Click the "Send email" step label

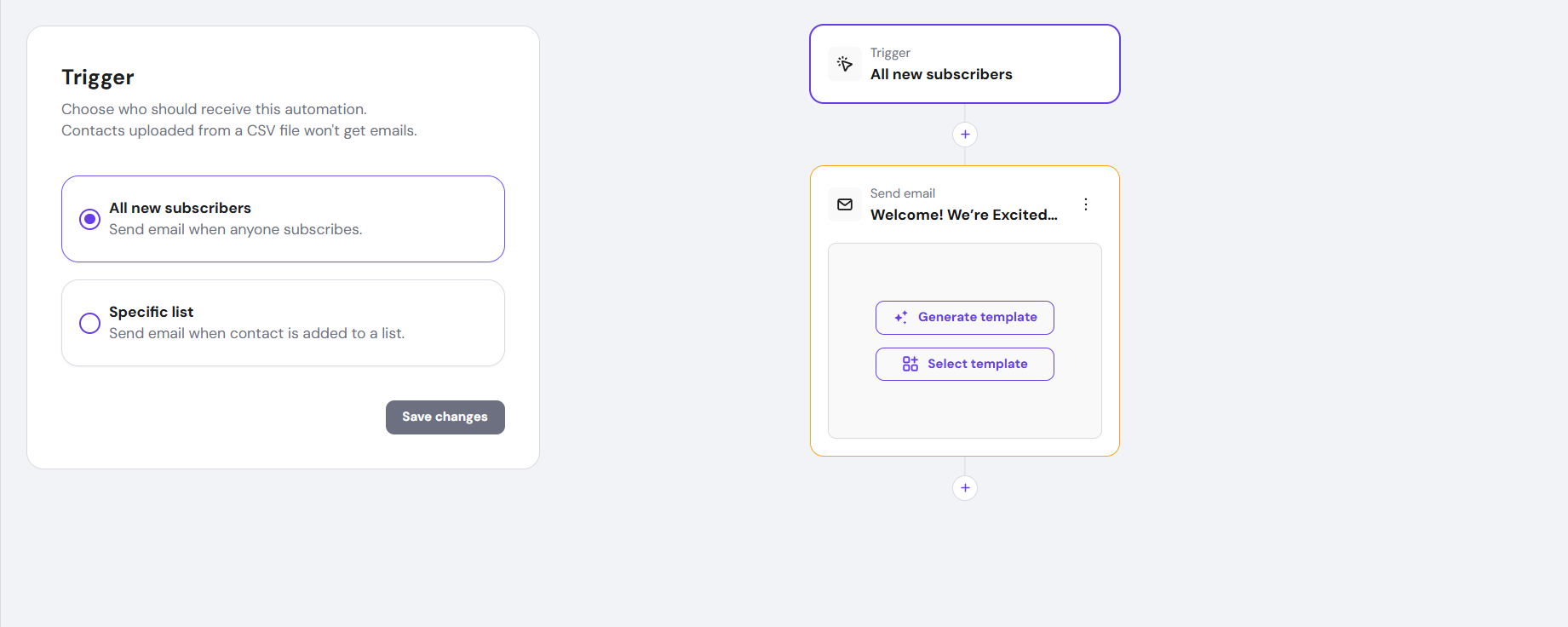902,193
